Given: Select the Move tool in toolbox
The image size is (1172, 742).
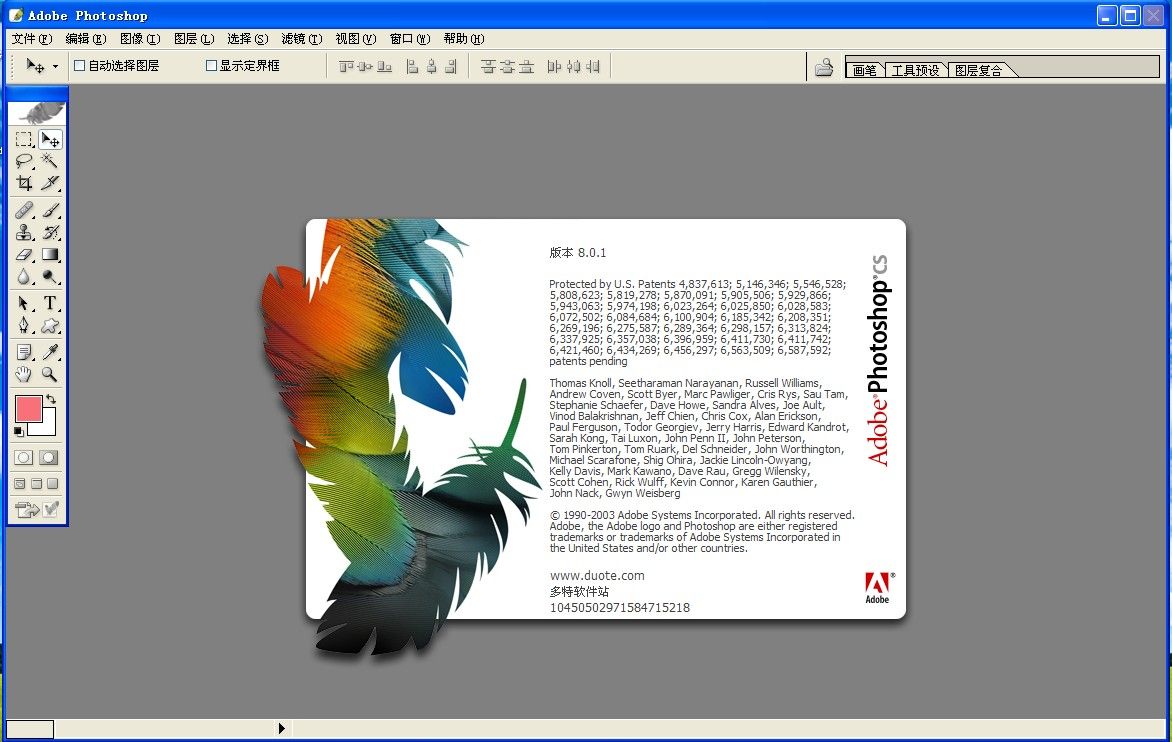Looking at the screenshot, I should (50, 140).
